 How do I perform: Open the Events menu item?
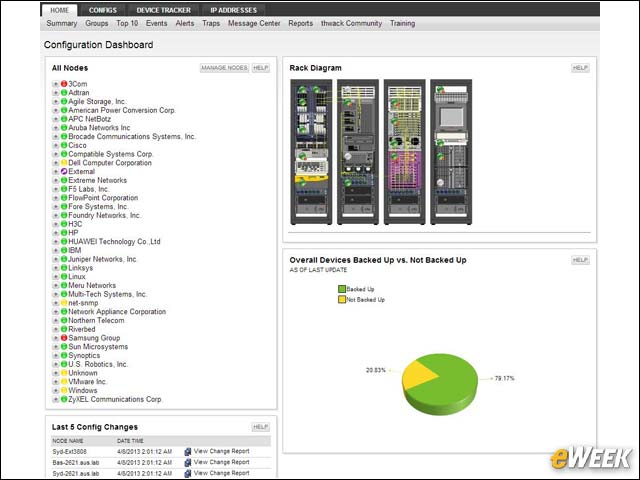tap(156, 23)
